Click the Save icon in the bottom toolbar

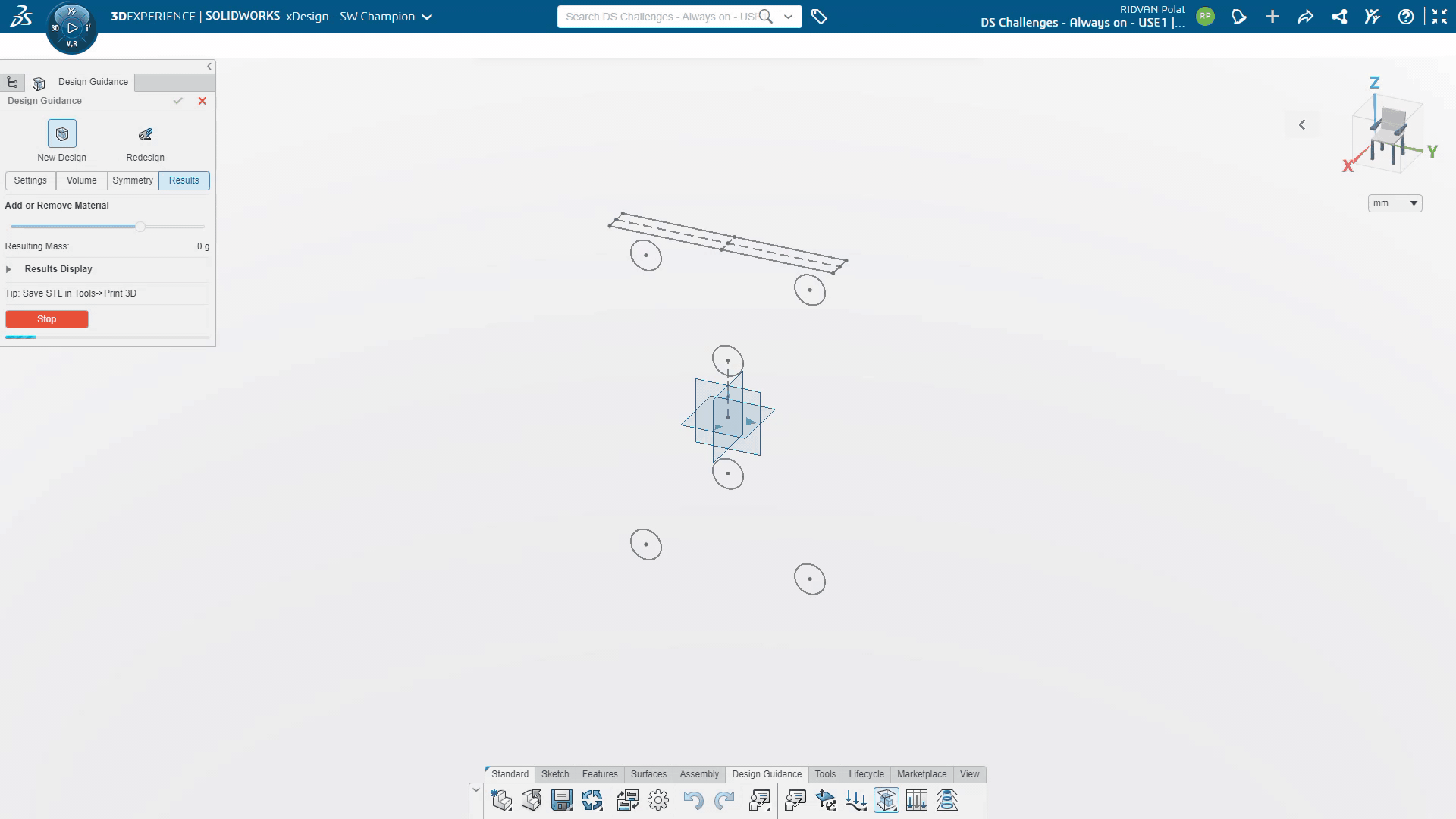click(x=561, y=800)
